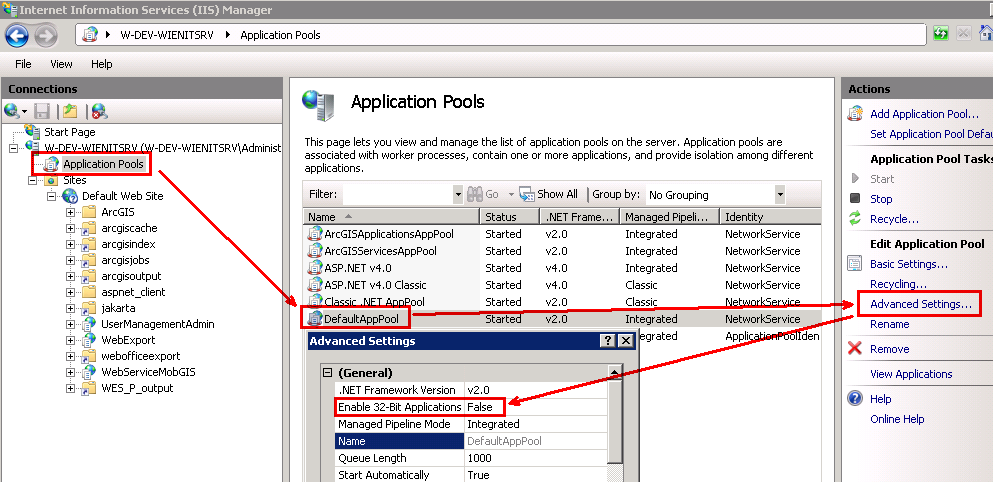Select the ArcGISServicesAppPool row

[562, 251]
